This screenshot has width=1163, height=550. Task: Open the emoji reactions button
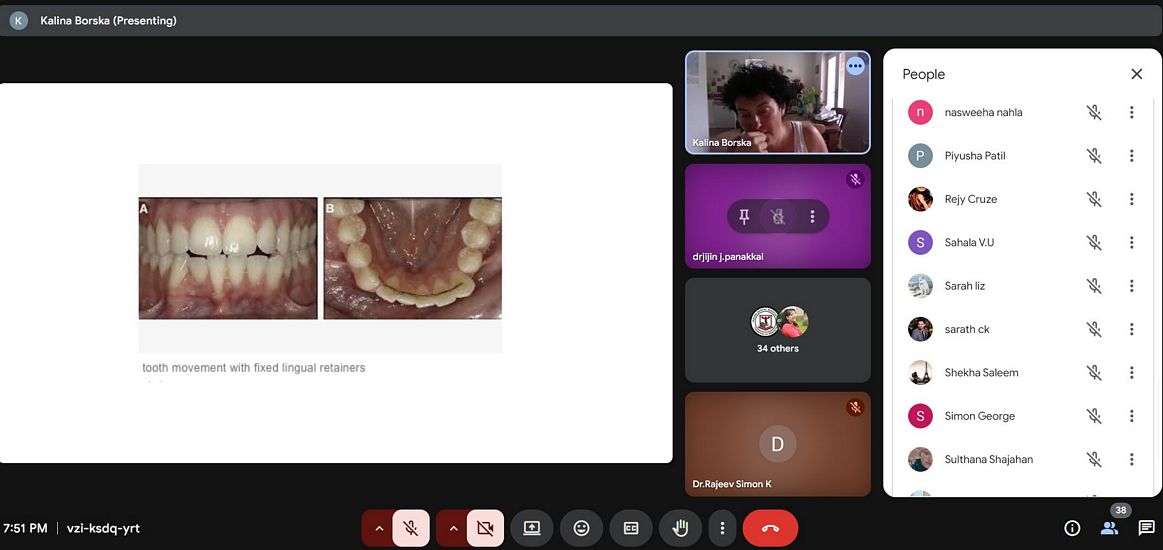coord(582,529)
